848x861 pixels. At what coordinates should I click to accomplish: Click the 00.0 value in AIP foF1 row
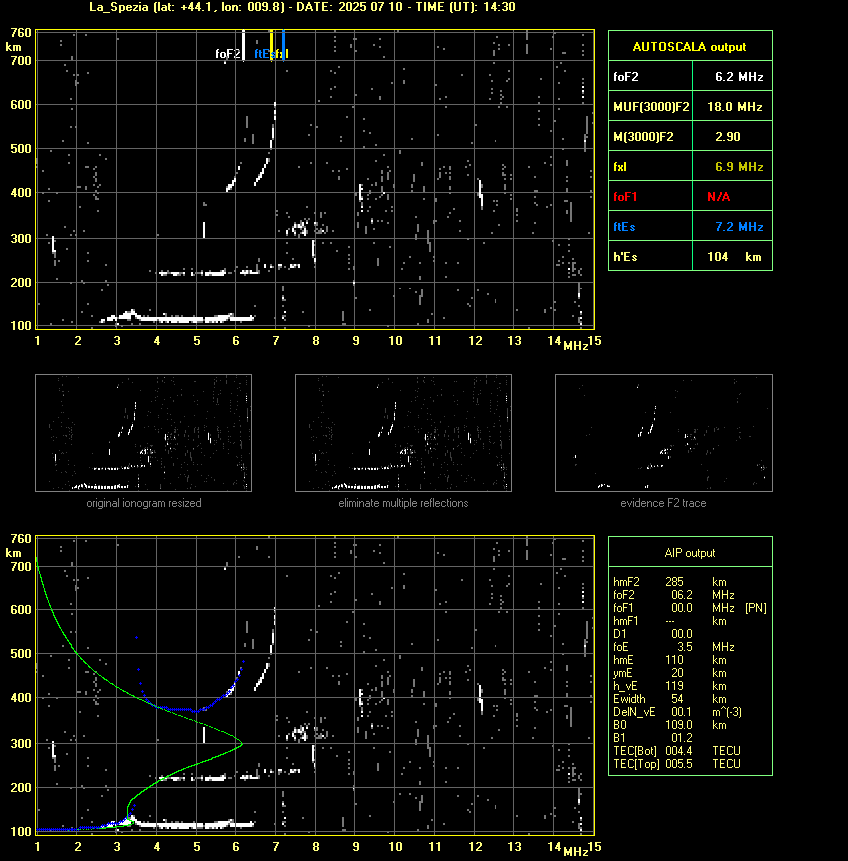tap(682, 608)
